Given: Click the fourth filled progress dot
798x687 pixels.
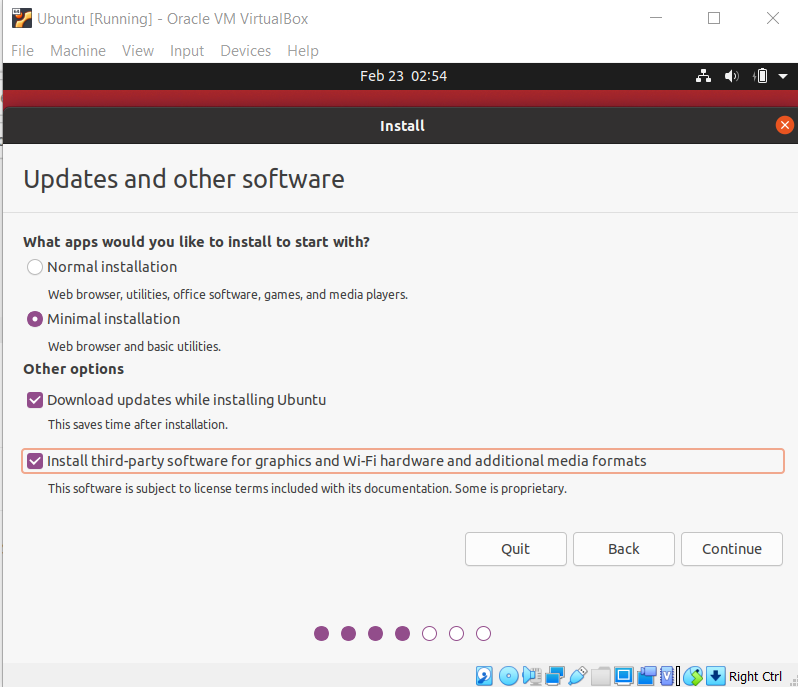Looking at the screenshot, I should coord(402,634).
